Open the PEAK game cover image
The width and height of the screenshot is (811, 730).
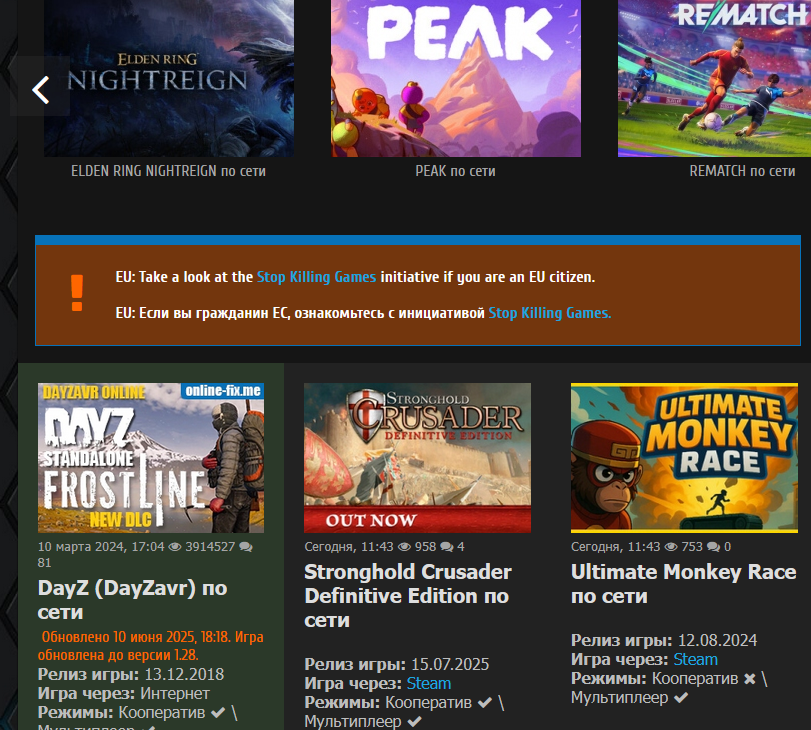[x=456, y=78]
